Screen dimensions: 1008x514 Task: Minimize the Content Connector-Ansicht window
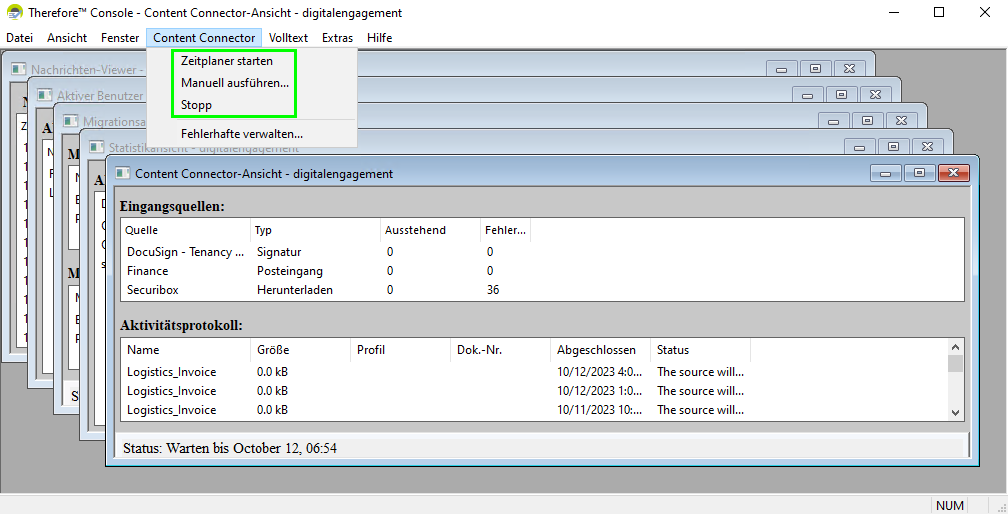coord(886,173)
